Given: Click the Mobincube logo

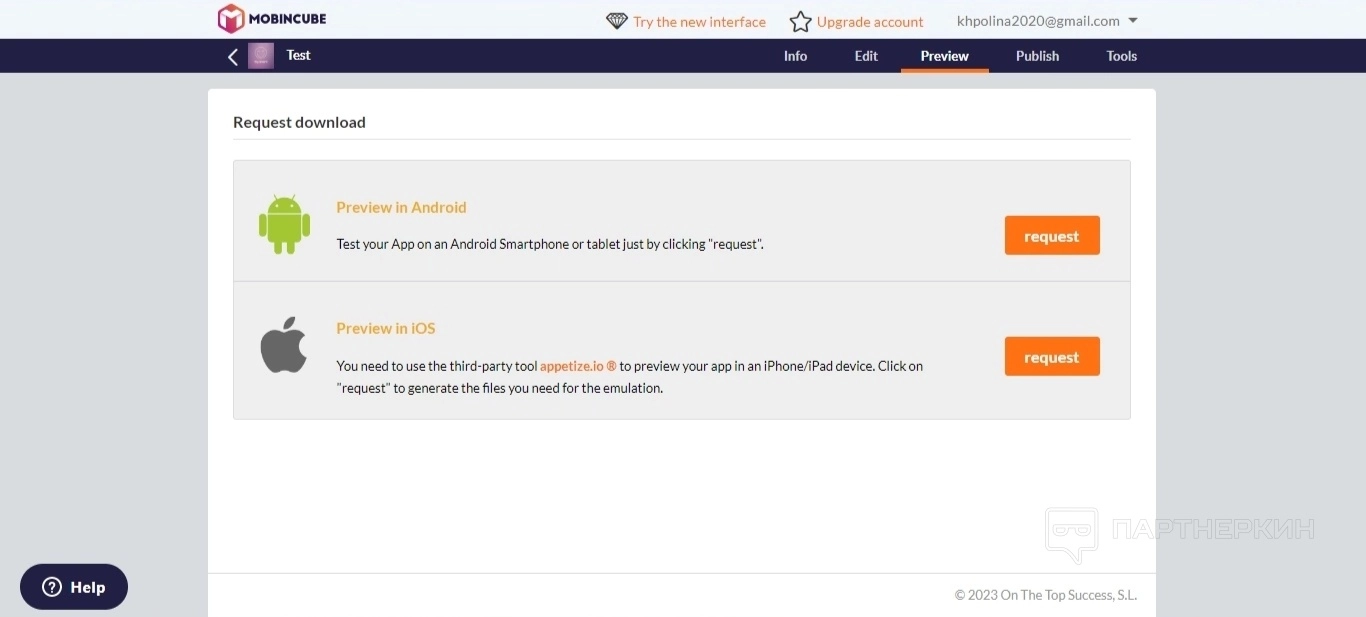Looking at the screenshot, I should (x=272, y=19).
